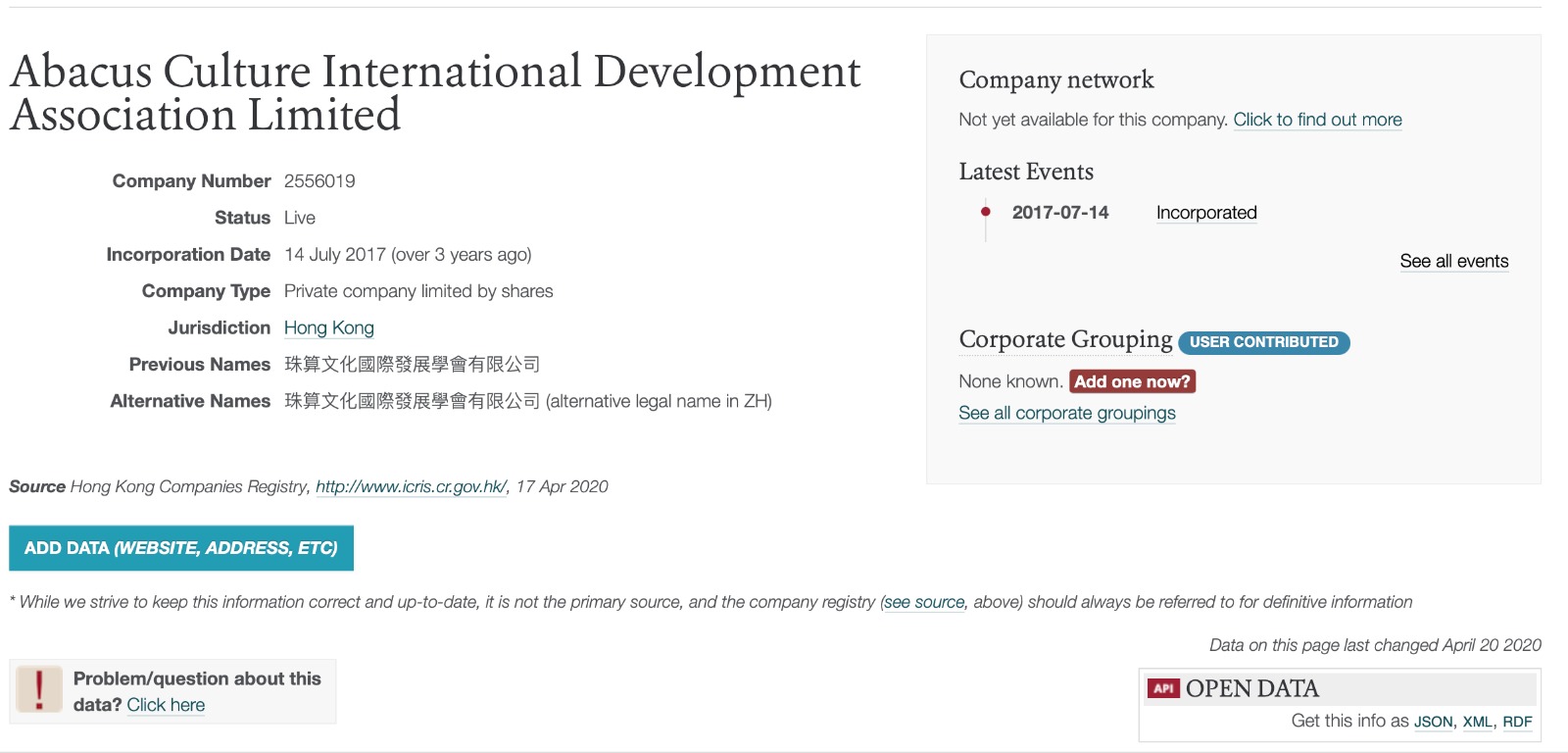The width and height of the screenshot is (1568, 753).
Task: Click the USER CONTRIBUTED badge
Action: click(1263, 342)
